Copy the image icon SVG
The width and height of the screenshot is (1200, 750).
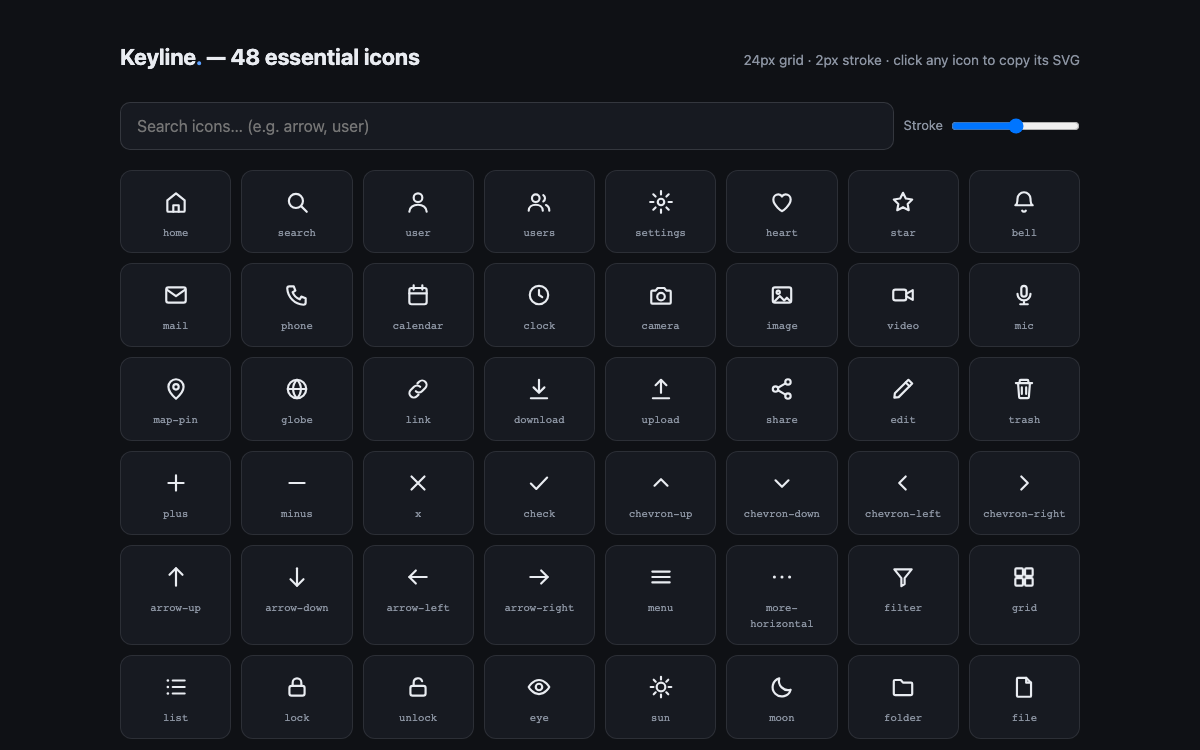coord(782,305)
